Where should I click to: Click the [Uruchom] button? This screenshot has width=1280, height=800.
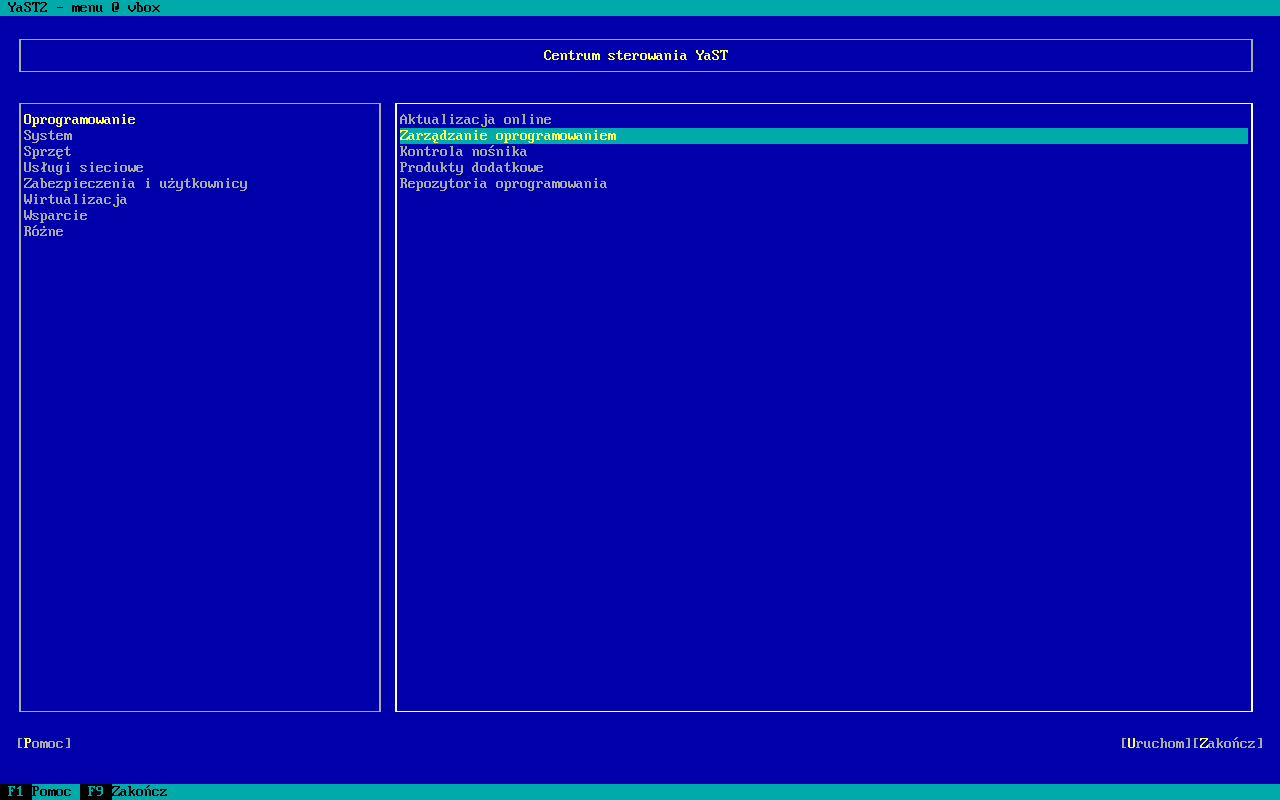point(1156,744)
